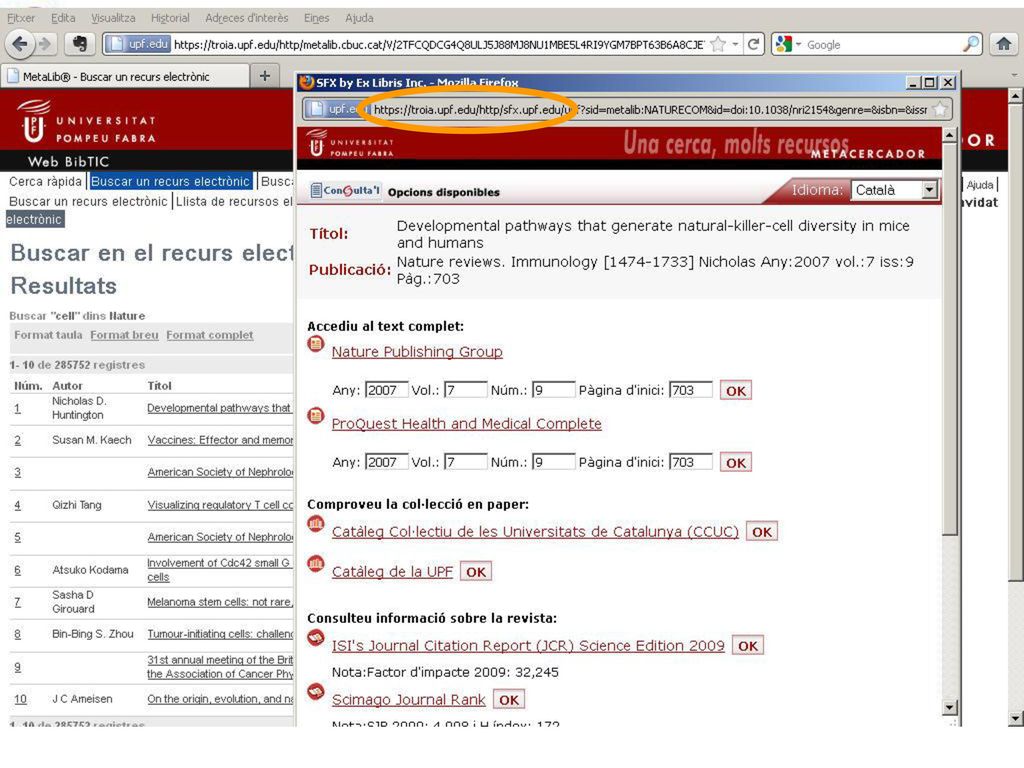Screen dimensions: 1024x768
Task: Click the SFX popup vertical scrollbar
Action: coord(950,340)
